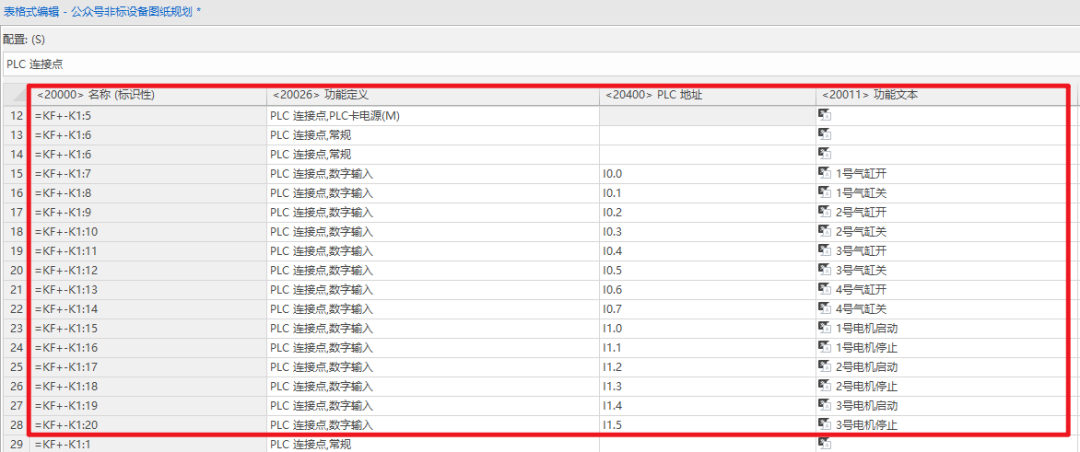Click the translation icon in row 12

tap(824, 115)
